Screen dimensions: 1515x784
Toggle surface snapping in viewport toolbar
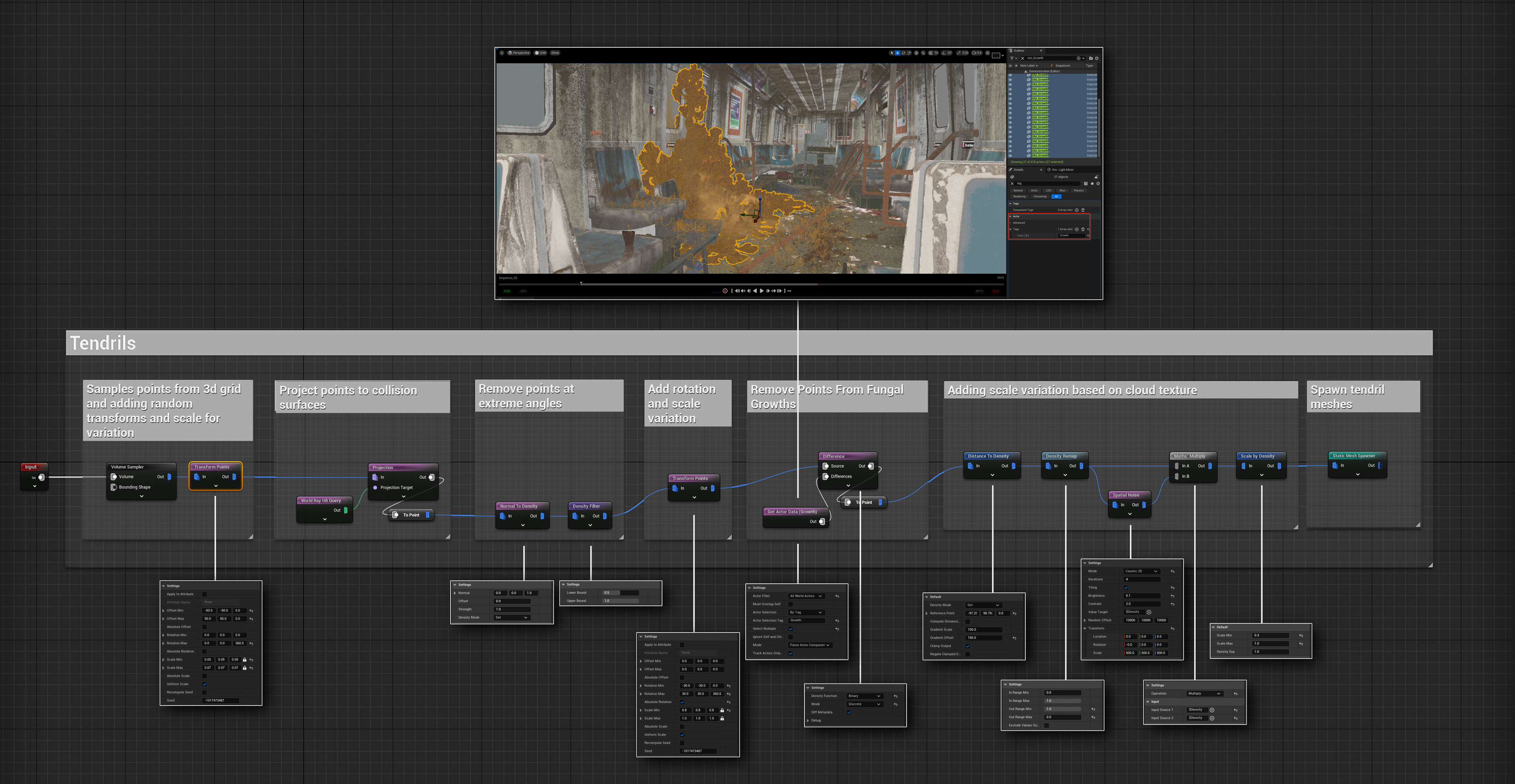[x=923, y=53]
